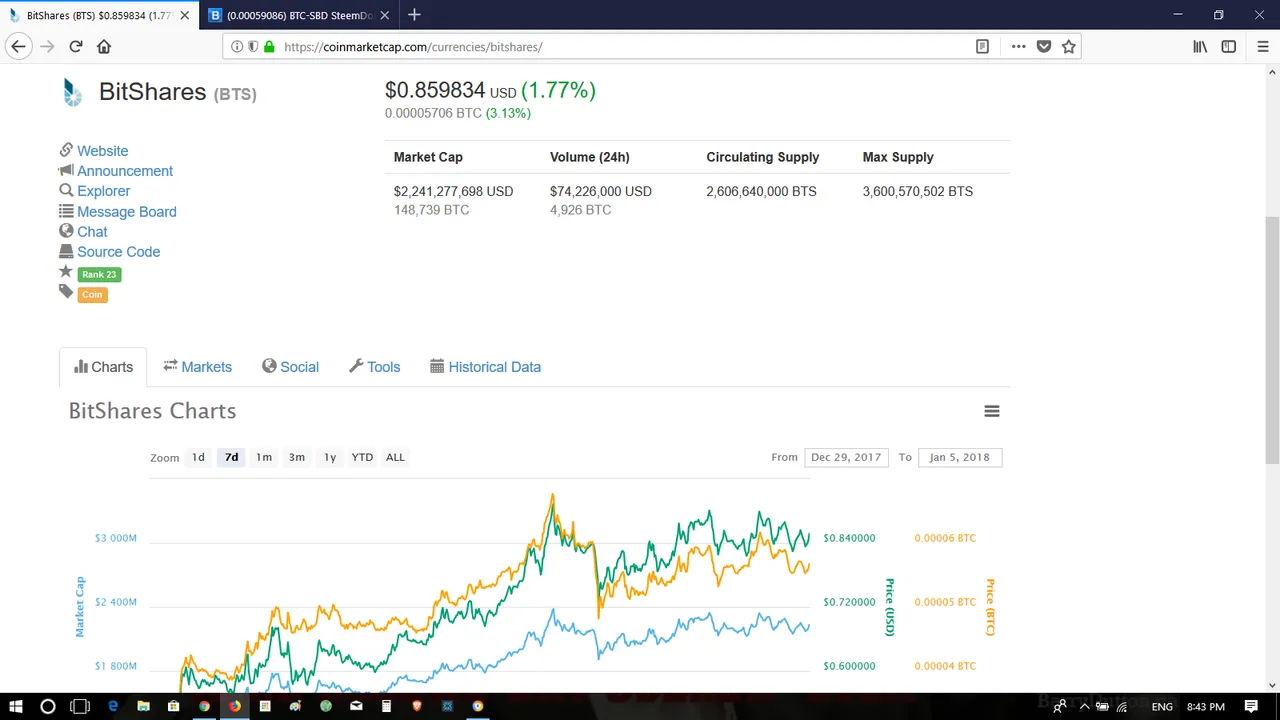Set chart zoom to 1d
Image resolution: width=1280 pixels, height=720 pixels.
coord(198,457)
